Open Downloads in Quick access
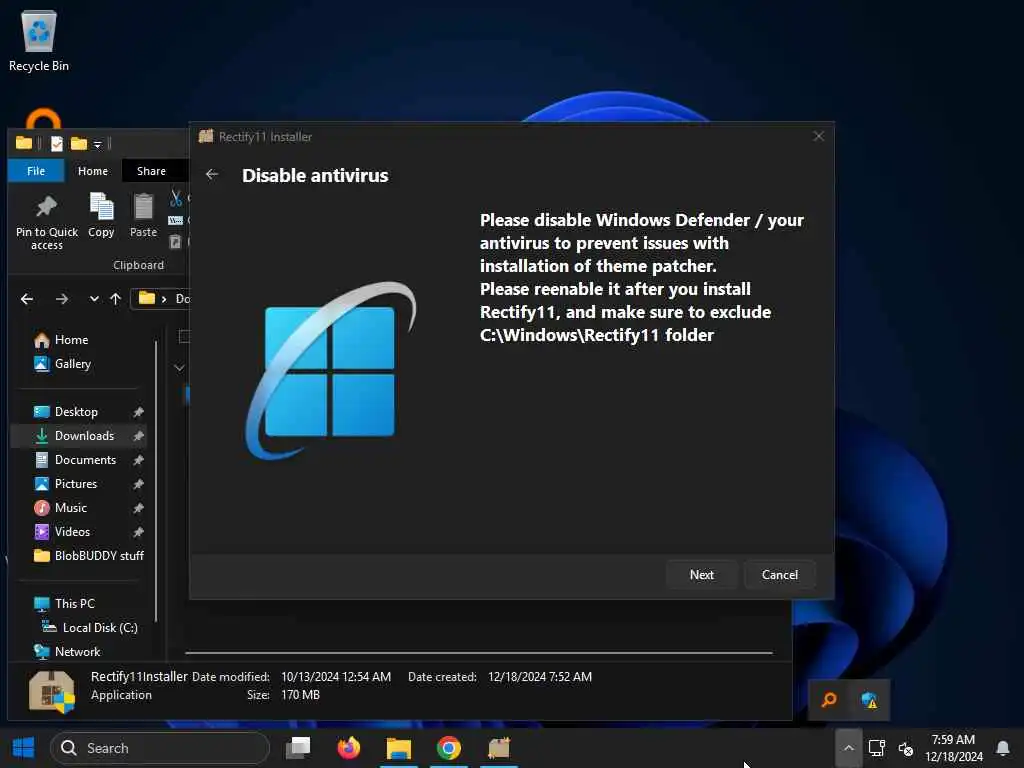 [x=84, y=436]
